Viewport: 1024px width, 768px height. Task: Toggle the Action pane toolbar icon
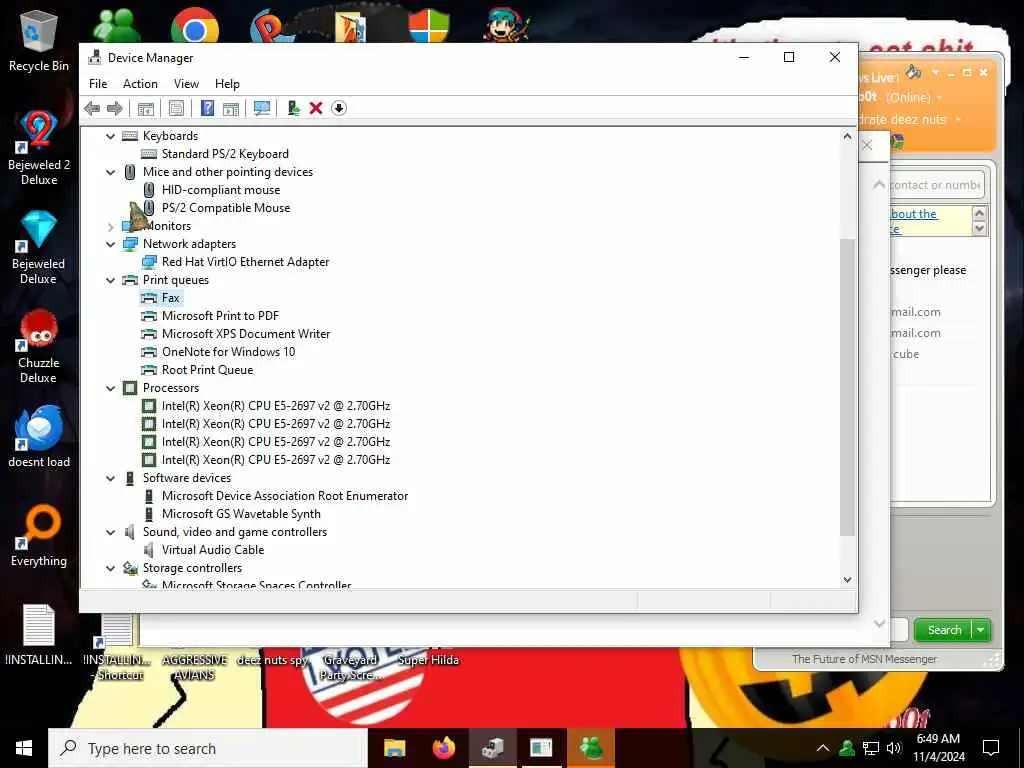pos(231,108)
